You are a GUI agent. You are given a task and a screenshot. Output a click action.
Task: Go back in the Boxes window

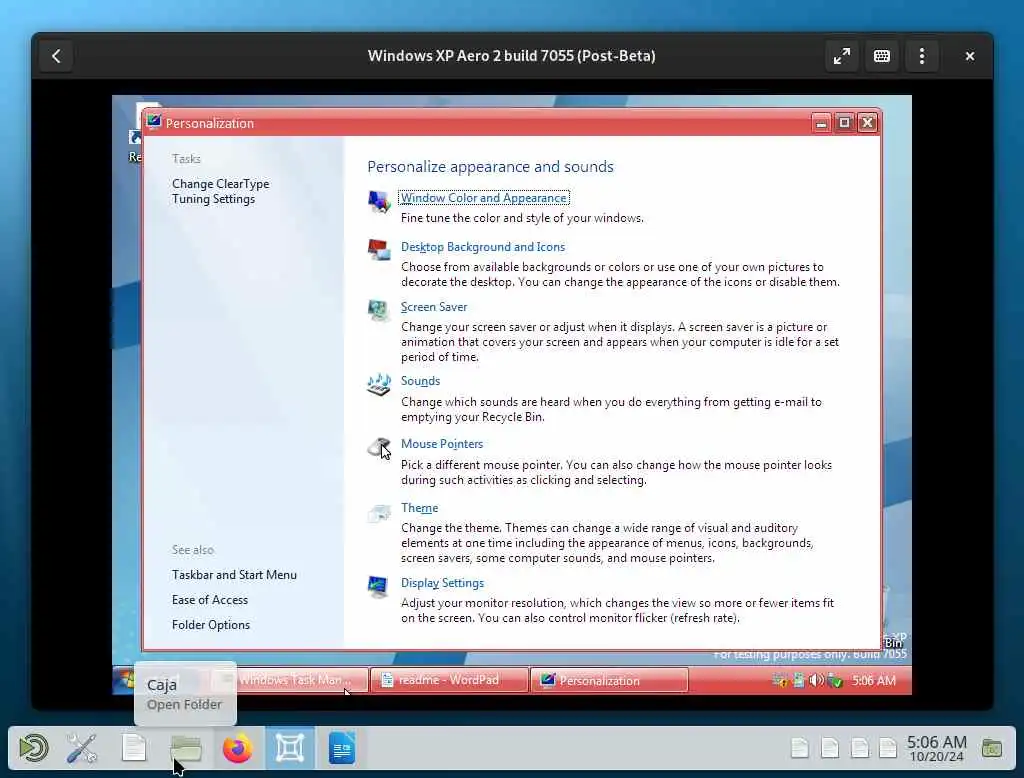[x=56, y=56]
